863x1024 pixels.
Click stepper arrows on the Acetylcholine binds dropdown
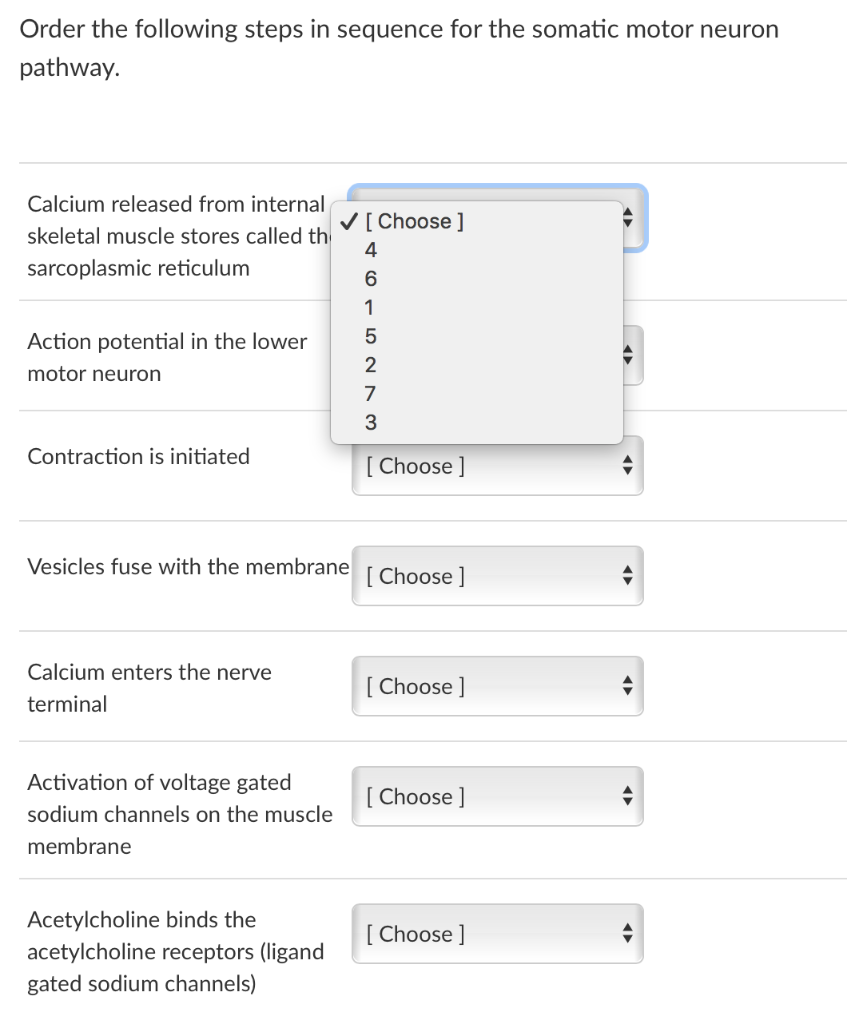[628, 933]
